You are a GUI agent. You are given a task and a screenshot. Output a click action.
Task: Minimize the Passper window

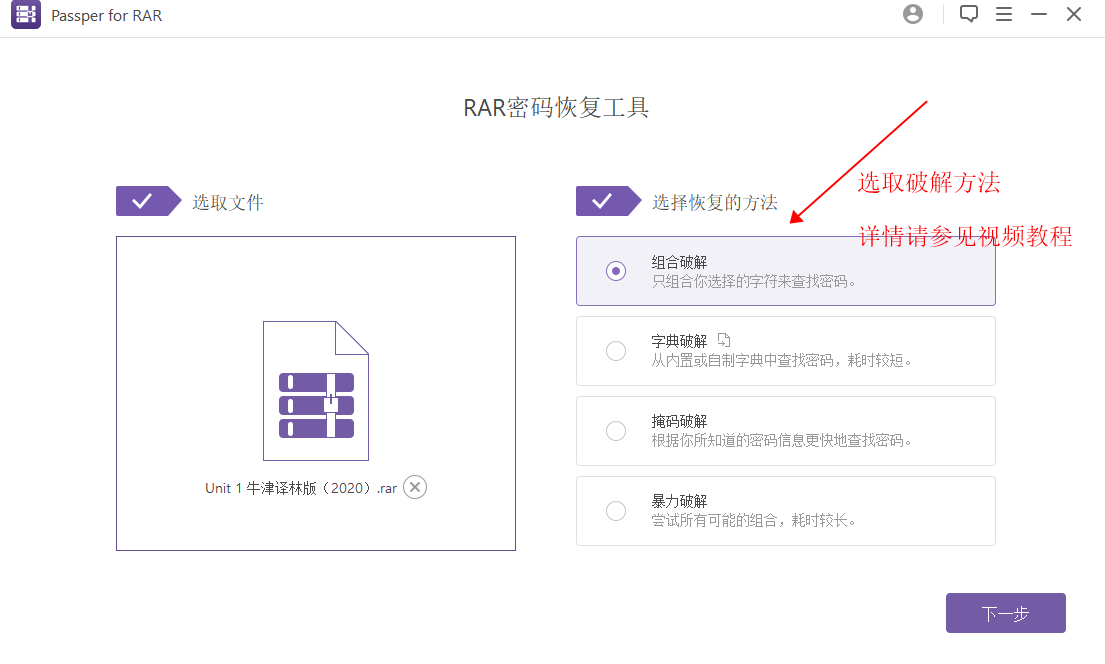coord(1039,14)
